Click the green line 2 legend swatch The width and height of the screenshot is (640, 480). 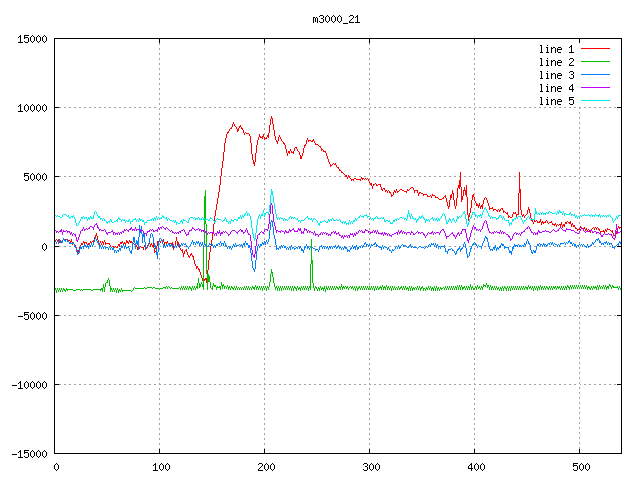tap(596, 62)
